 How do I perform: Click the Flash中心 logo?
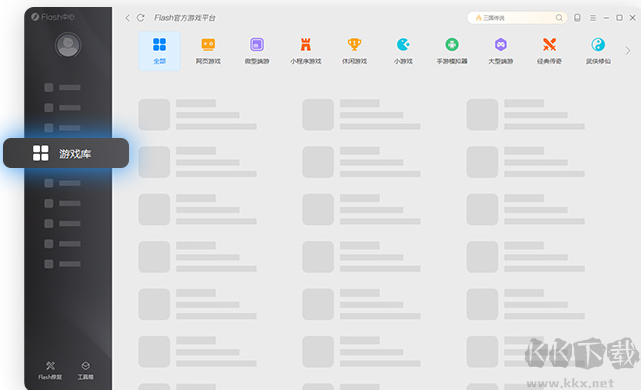(53, 17)
